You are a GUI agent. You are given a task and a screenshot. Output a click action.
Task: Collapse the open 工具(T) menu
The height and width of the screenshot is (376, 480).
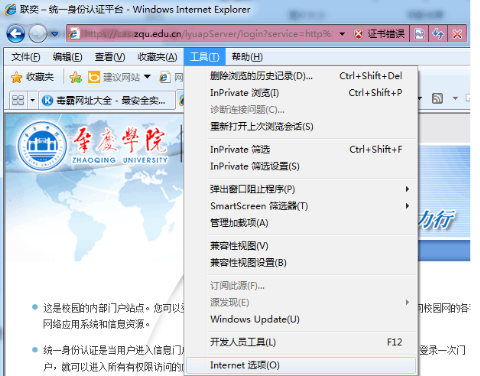coord(204,57)
